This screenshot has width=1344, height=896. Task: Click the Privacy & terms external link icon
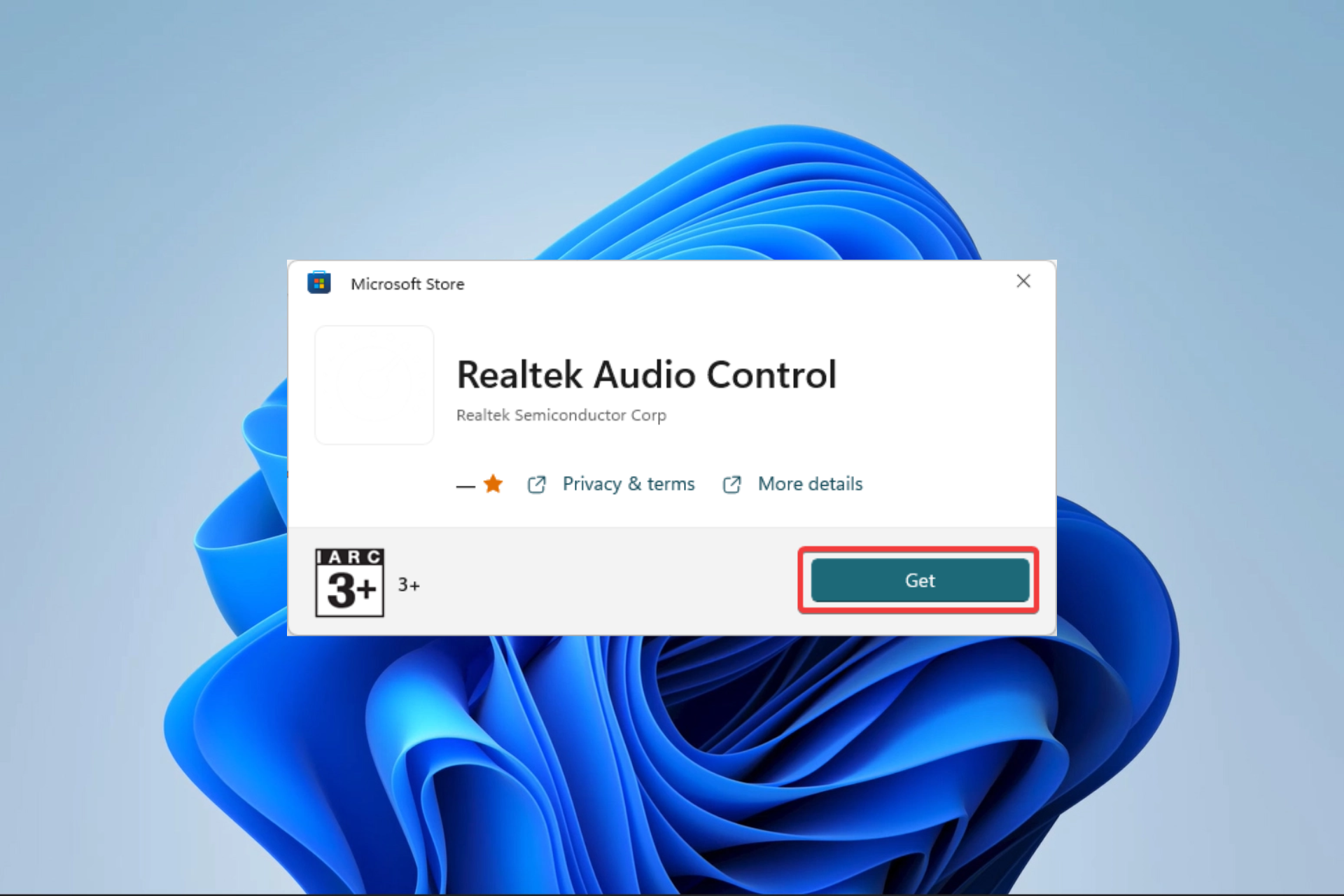point(536,483)
